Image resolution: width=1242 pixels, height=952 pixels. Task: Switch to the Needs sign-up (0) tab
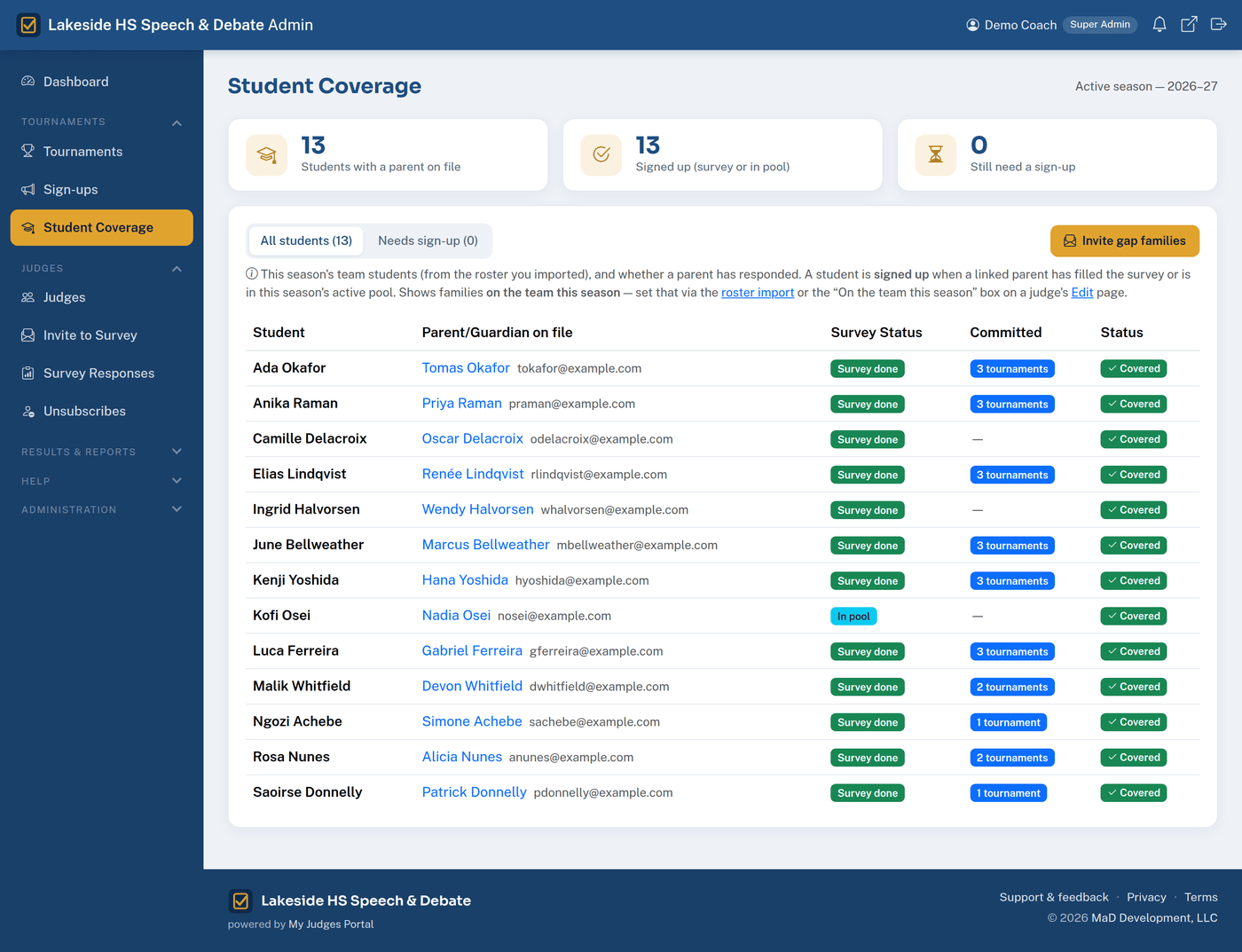pos(428,240)
